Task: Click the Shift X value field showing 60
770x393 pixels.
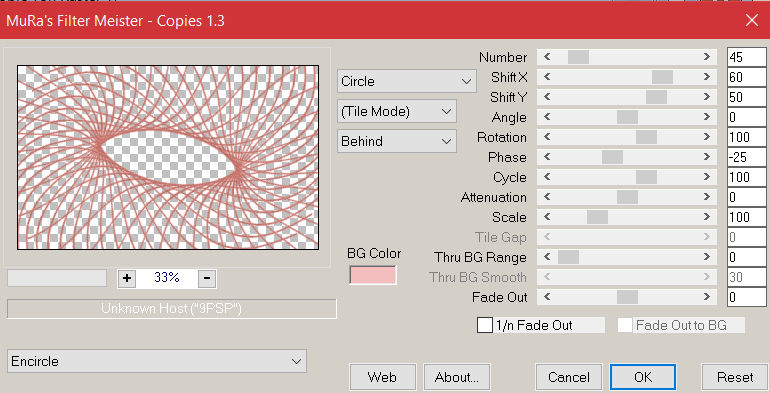Action: click(x=746, y=77)
